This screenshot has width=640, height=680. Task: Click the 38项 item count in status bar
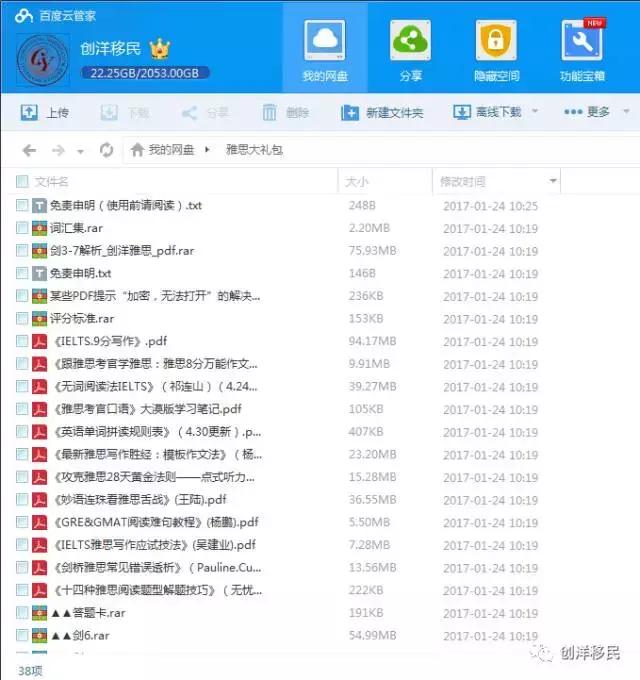click(30, 671)
